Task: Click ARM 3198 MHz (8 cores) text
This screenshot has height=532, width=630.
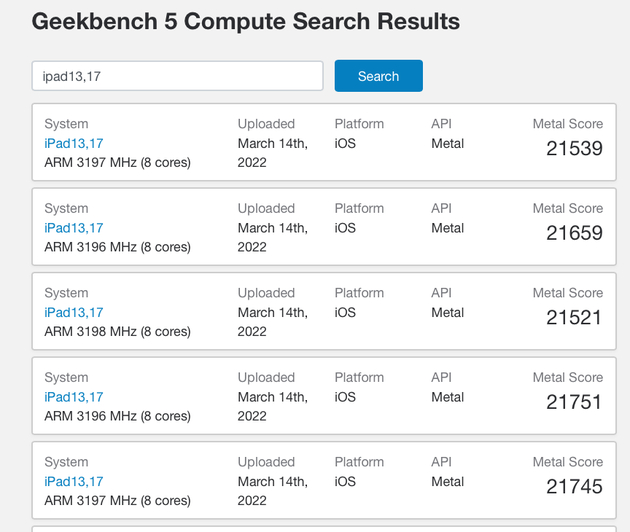Action: [117, 331]
